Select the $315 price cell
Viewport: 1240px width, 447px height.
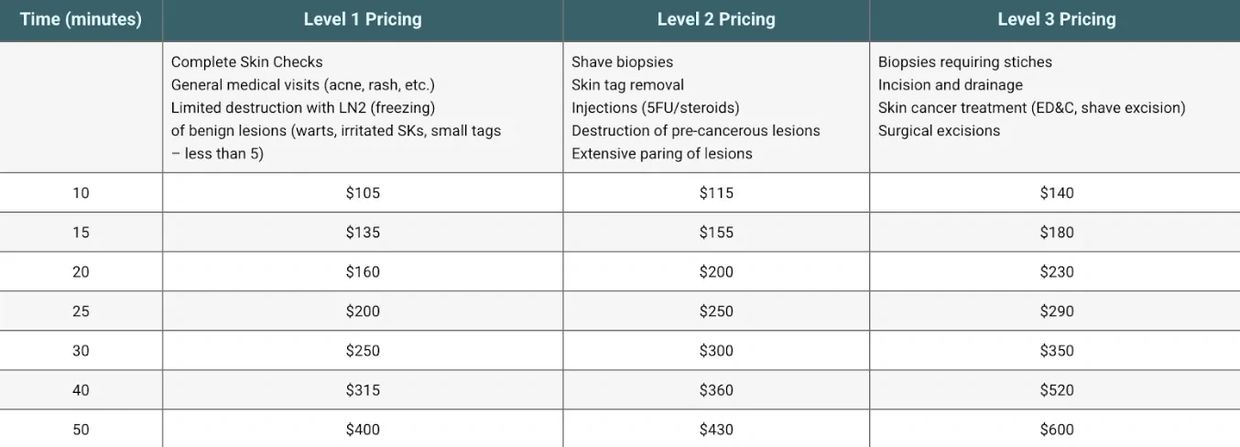point(363,390)
